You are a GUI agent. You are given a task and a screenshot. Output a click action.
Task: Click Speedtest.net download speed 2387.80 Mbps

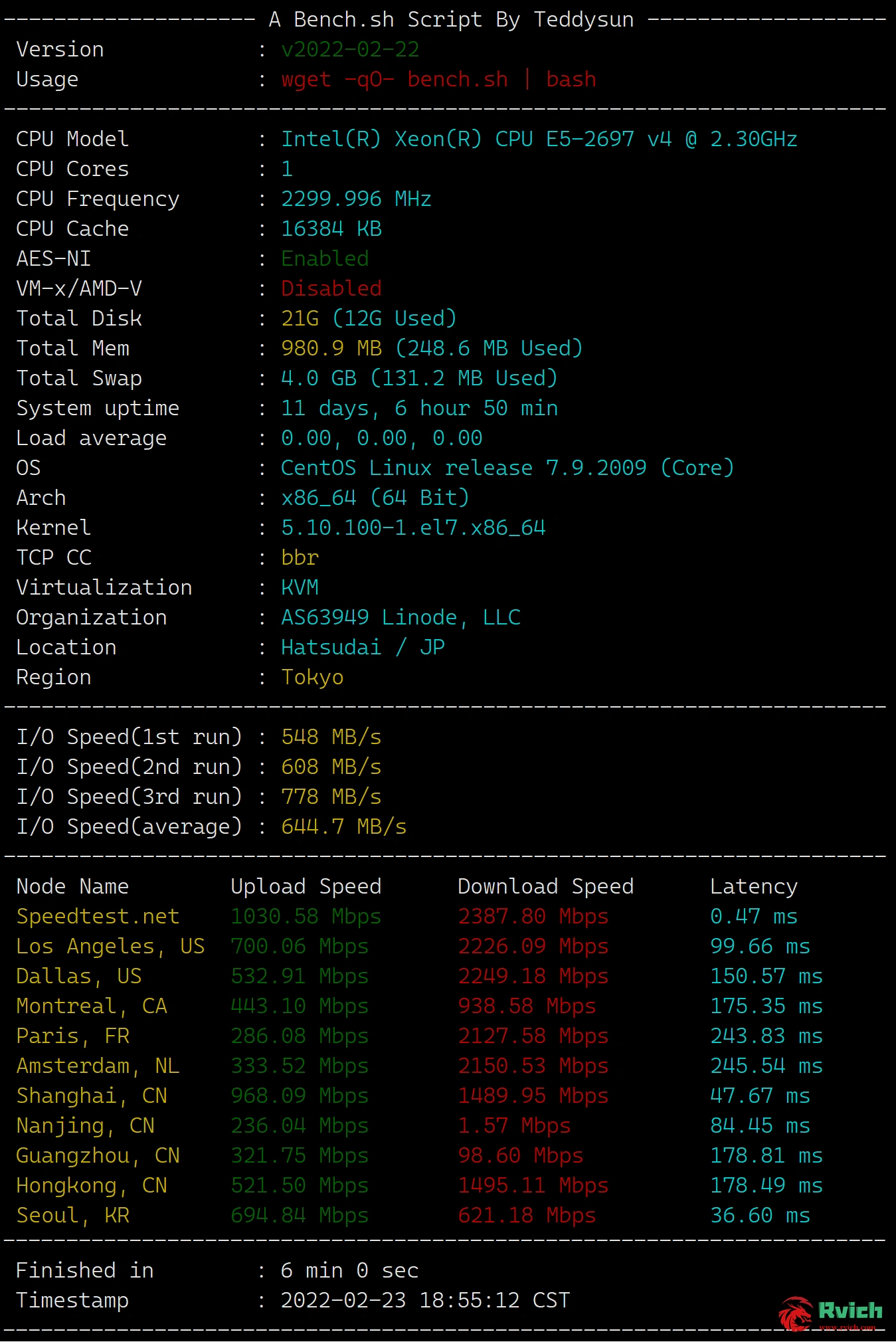coord(533,916)
